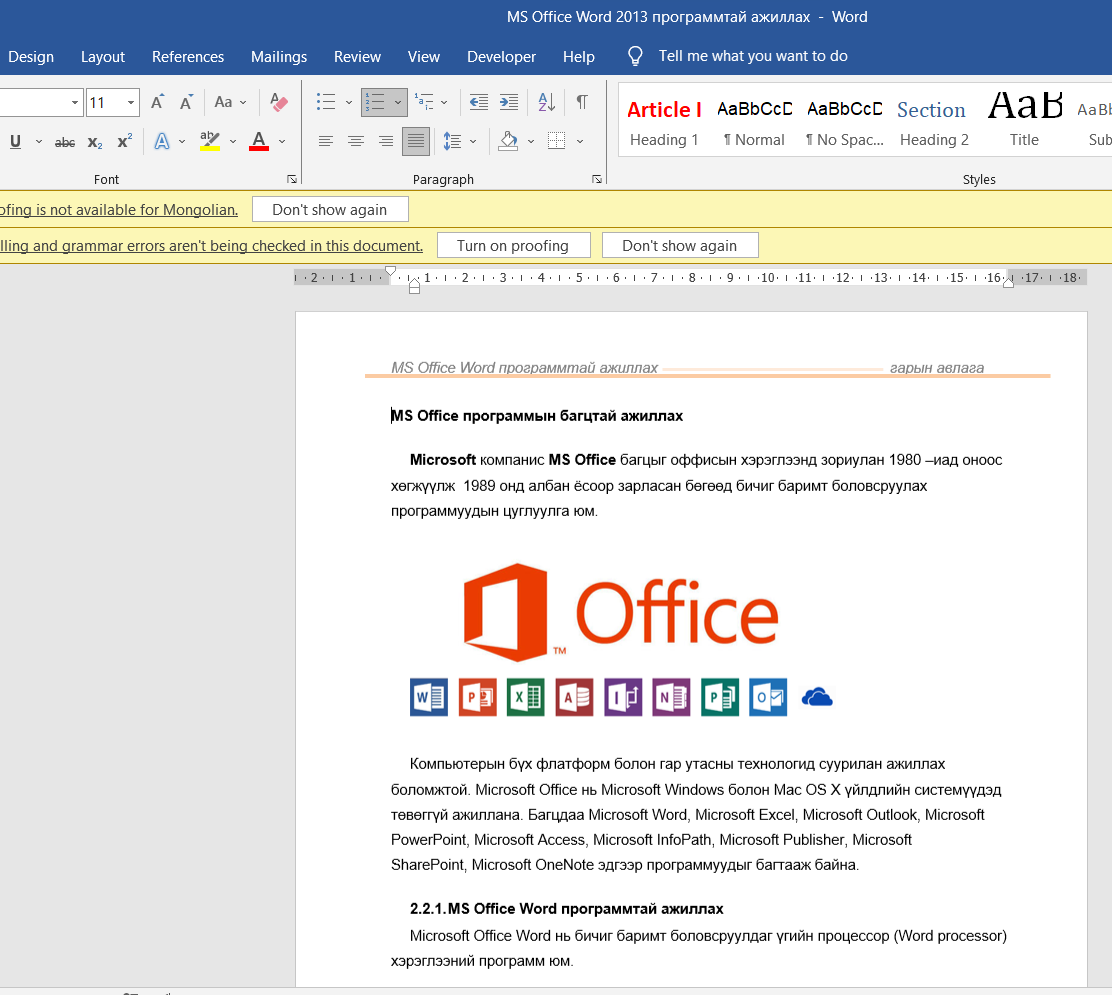The height and width of the screenshot is (995, 1112).
Task: Toggle strikethrough on selected text
Action: click(x=65, y=142)
